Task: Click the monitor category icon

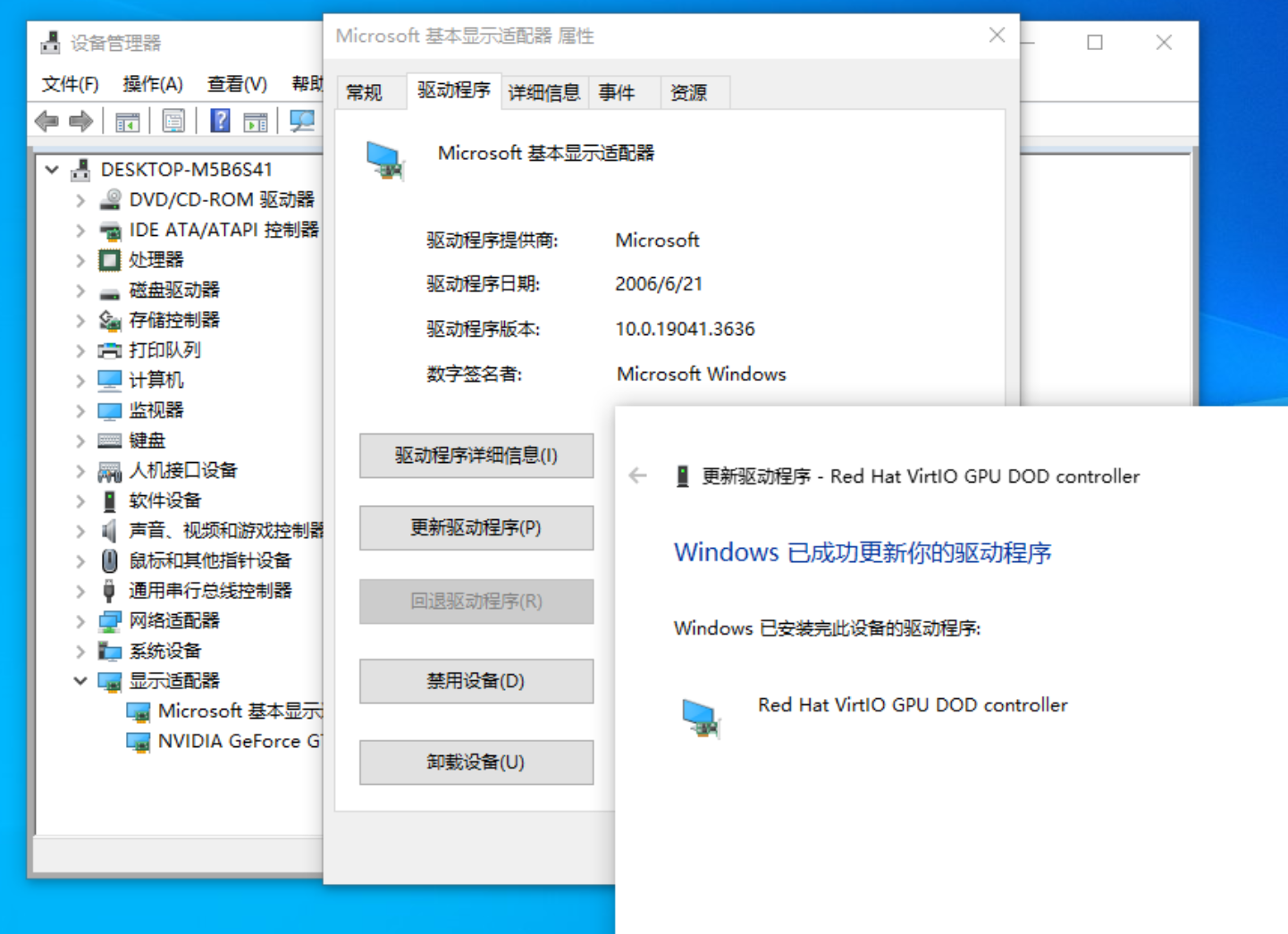Action: click(x=110, y=411)
